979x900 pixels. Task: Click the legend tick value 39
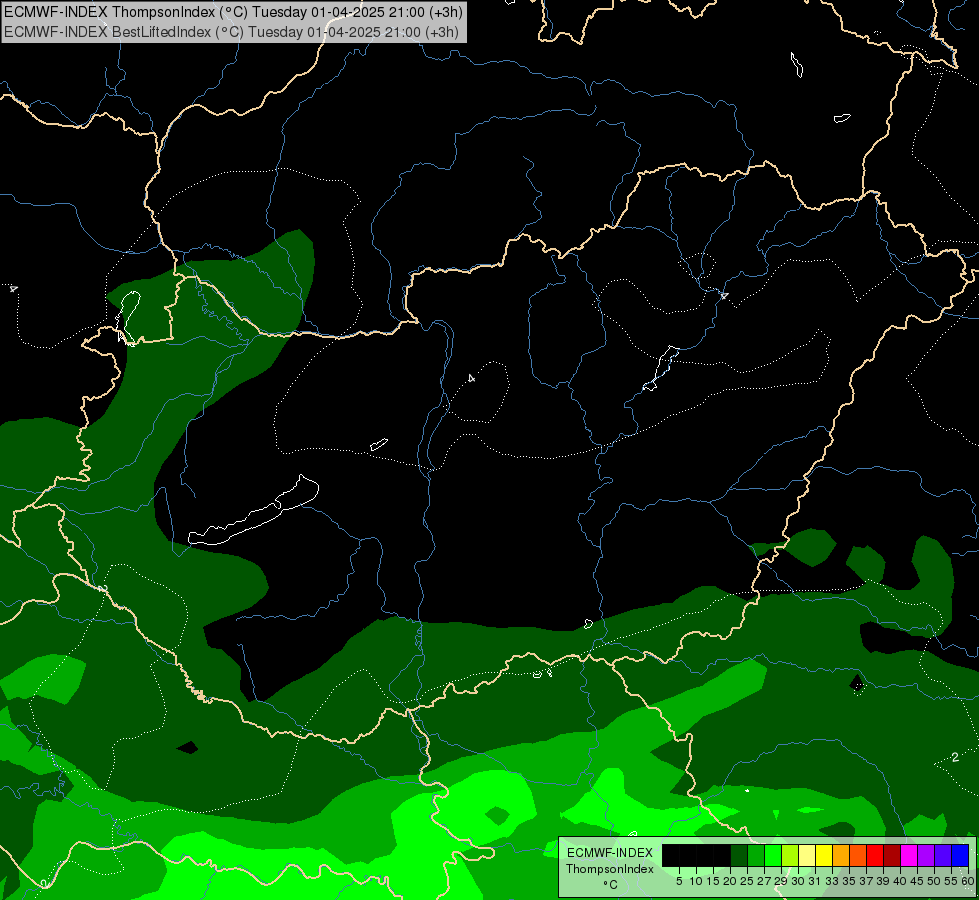click(x=883, y=881)
